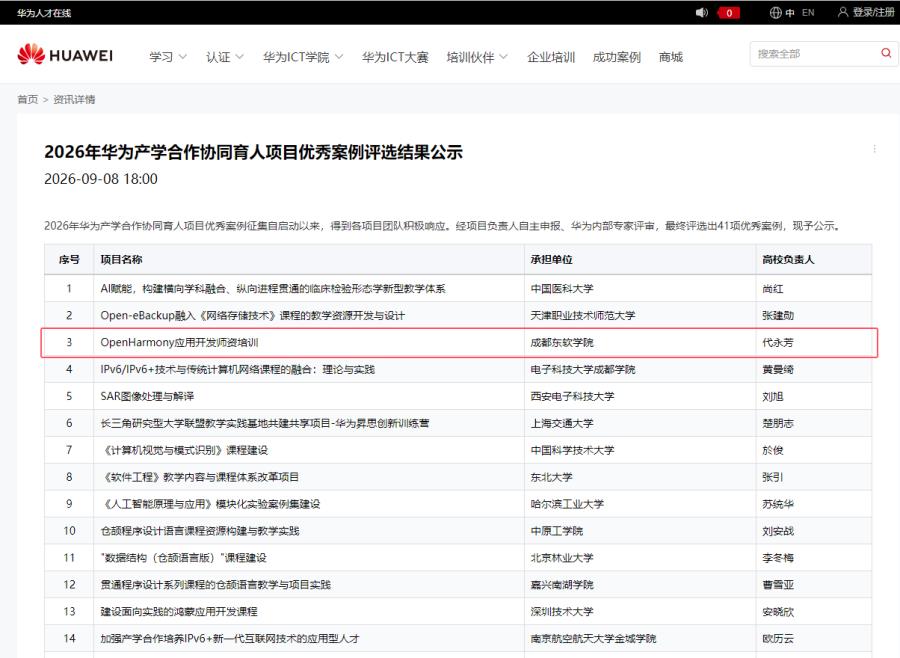Click the Huawei logo

click(65, 55)
